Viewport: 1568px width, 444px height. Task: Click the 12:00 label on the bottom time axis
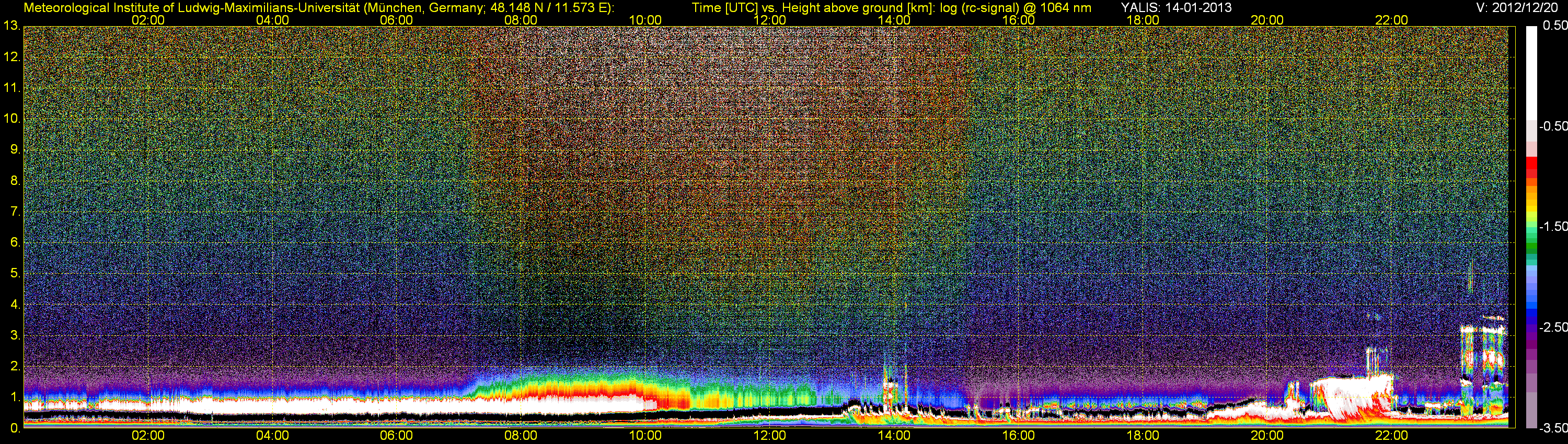pos(769,436)
